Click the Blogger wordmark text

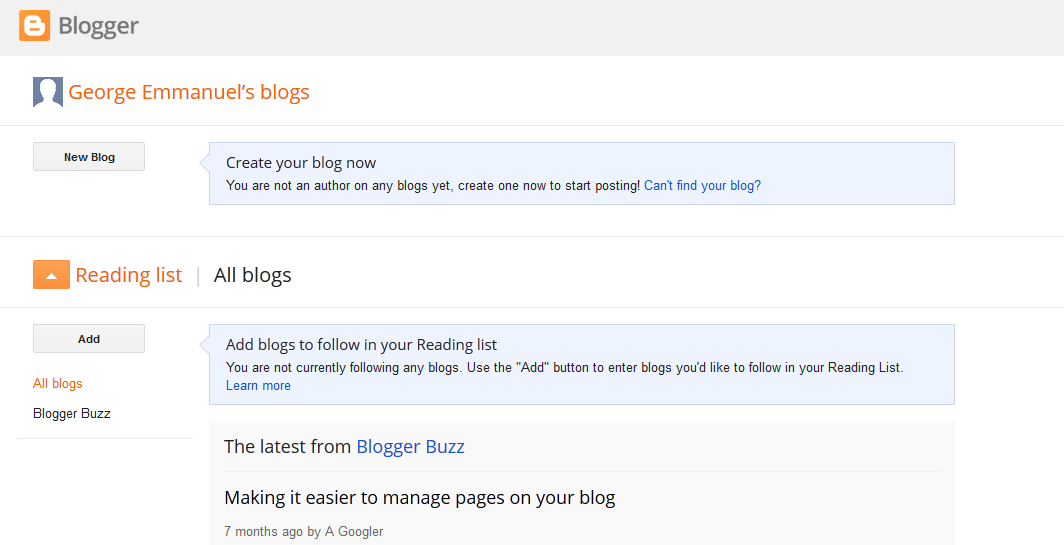click(98, 26)
